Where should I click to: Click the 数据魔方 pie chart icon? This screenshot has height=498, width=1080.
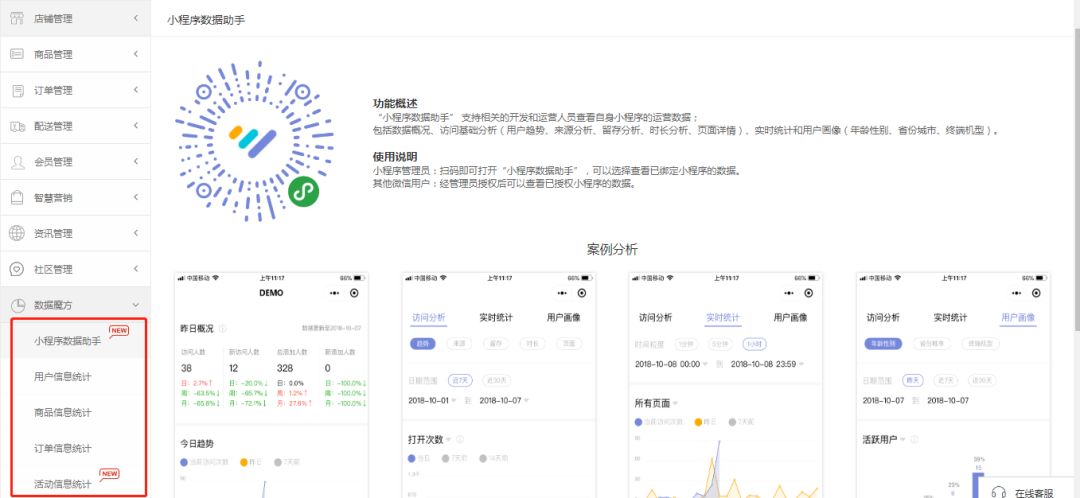coord(18,305)
